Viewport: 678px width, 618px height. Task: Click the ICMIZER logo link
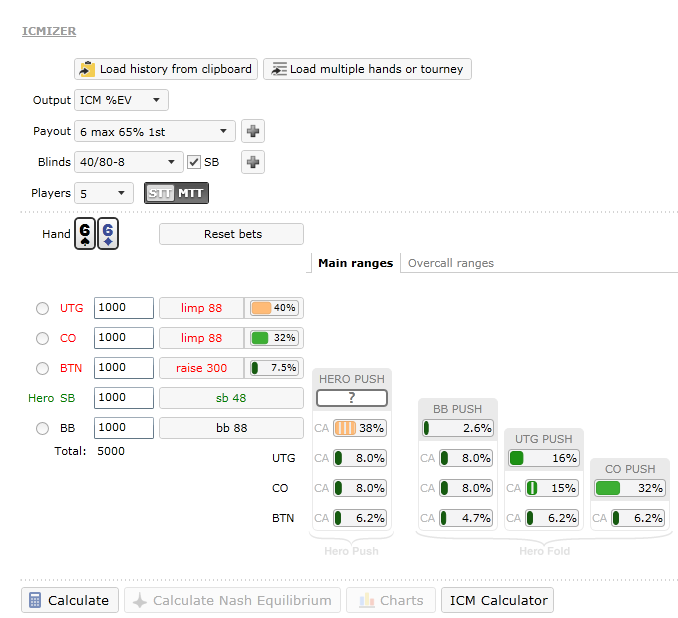(x=49, y=31)
